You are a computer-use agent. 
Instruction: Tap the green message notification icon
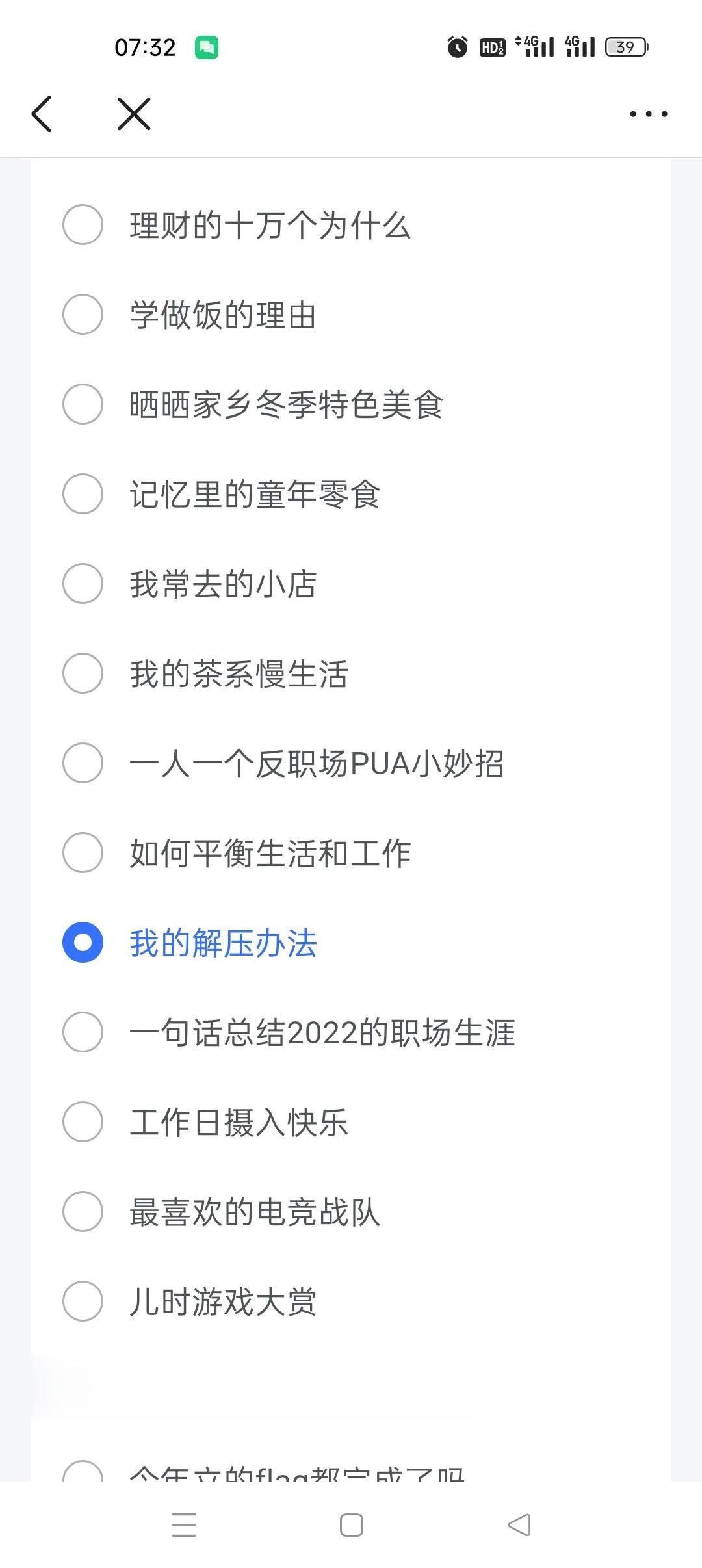207,47
